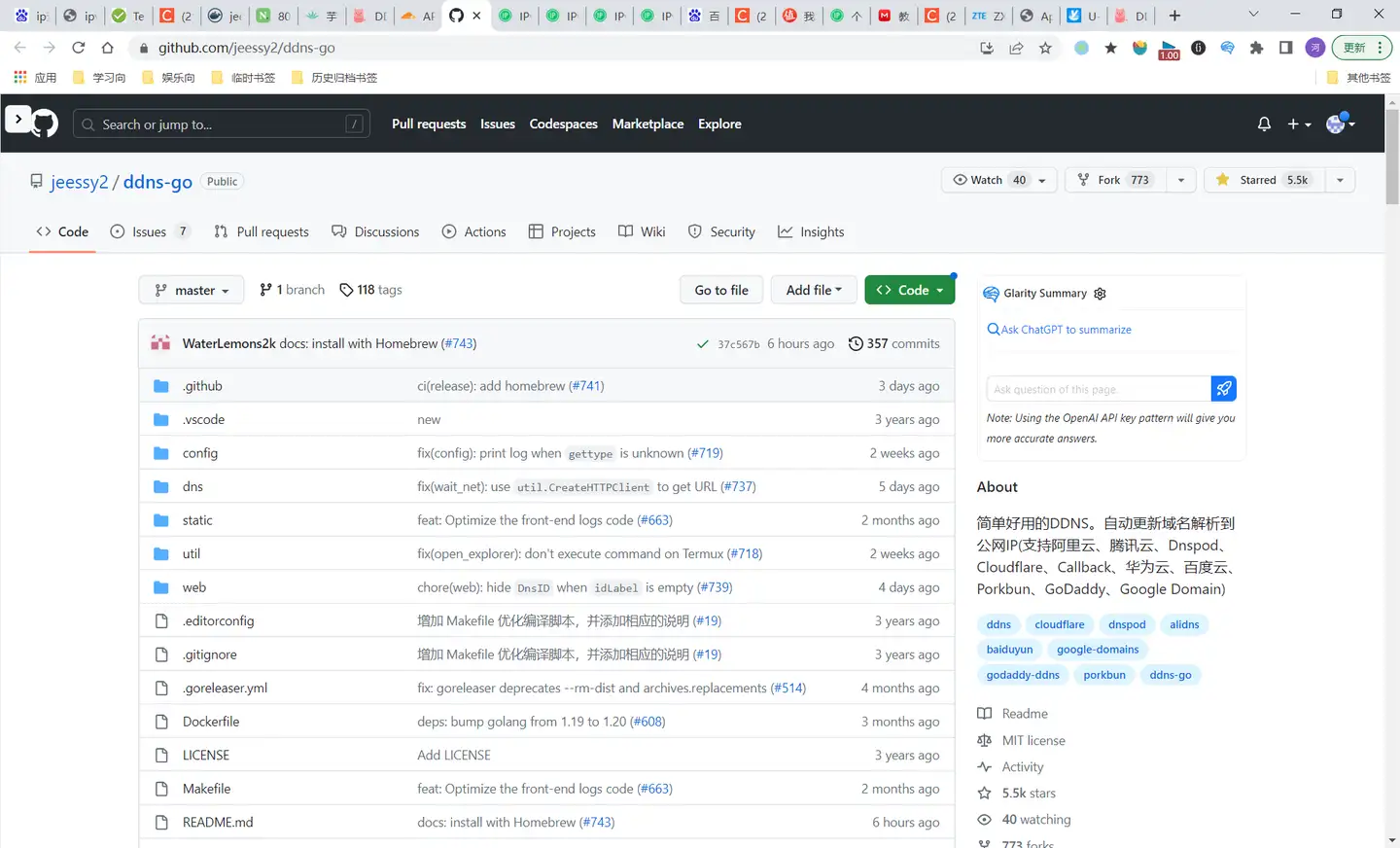
Task: Open user avatar menu dropdown
Action: point(1341,124)
